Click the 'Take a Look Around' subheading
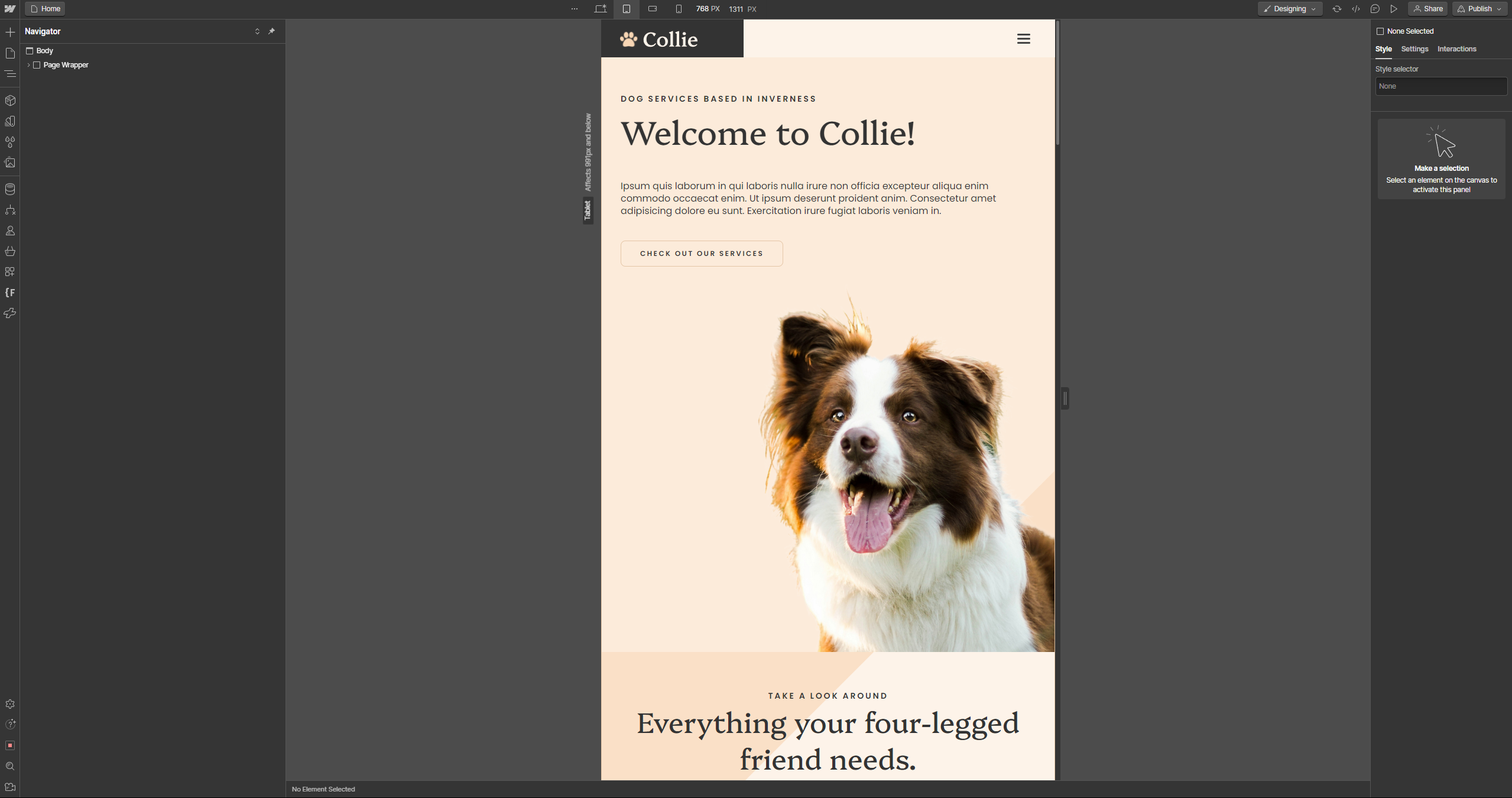Image resolution: width=1512 pixels, height=798 pixels. coord(828,696)
